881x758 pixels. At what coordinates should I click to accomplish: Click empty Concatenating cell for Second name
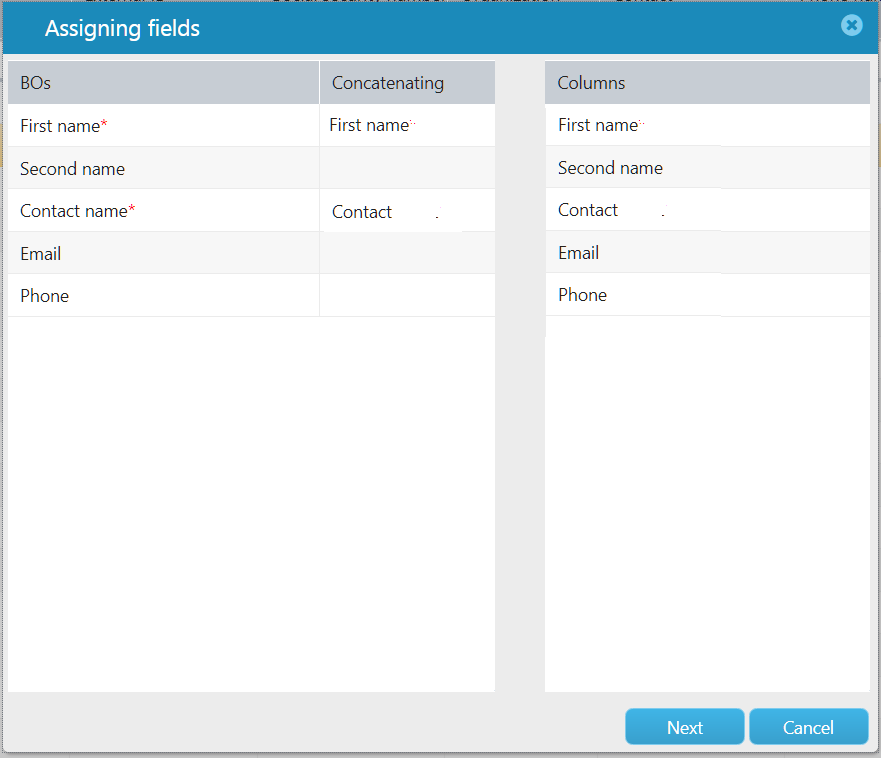[407, 168]
